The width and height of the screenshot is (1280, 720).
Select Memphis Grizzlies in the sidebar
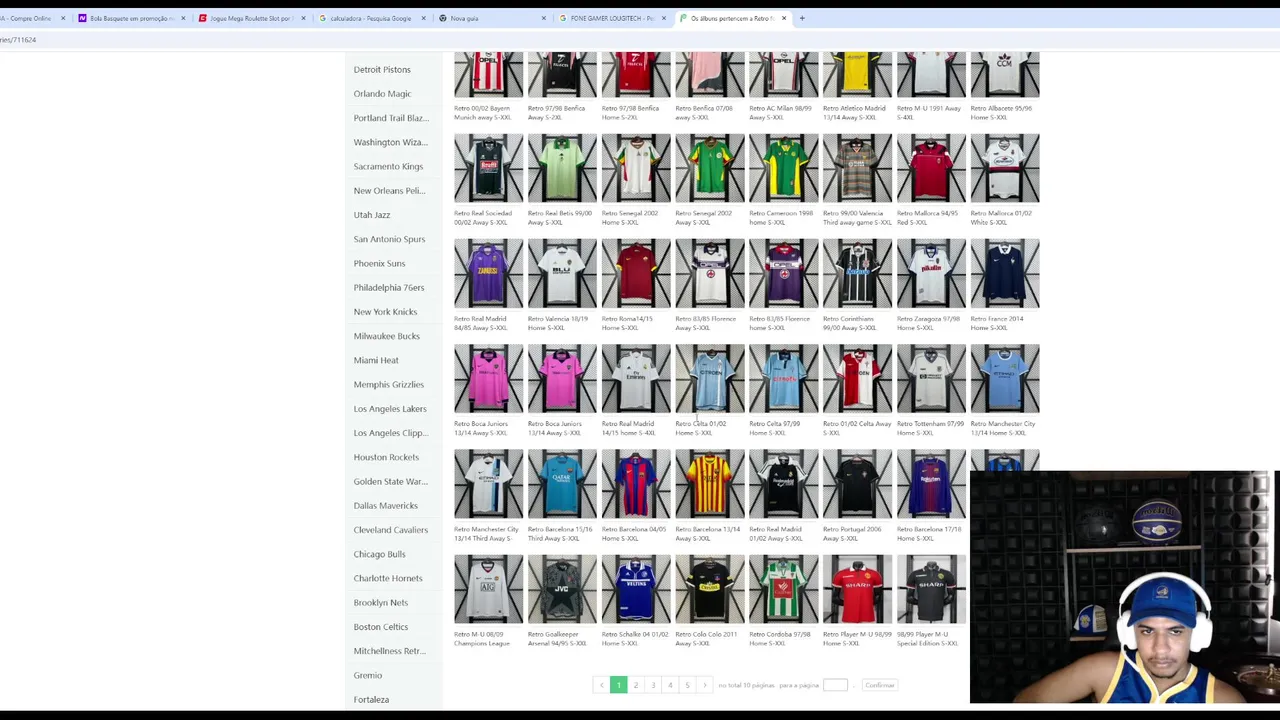coord(388,385)
